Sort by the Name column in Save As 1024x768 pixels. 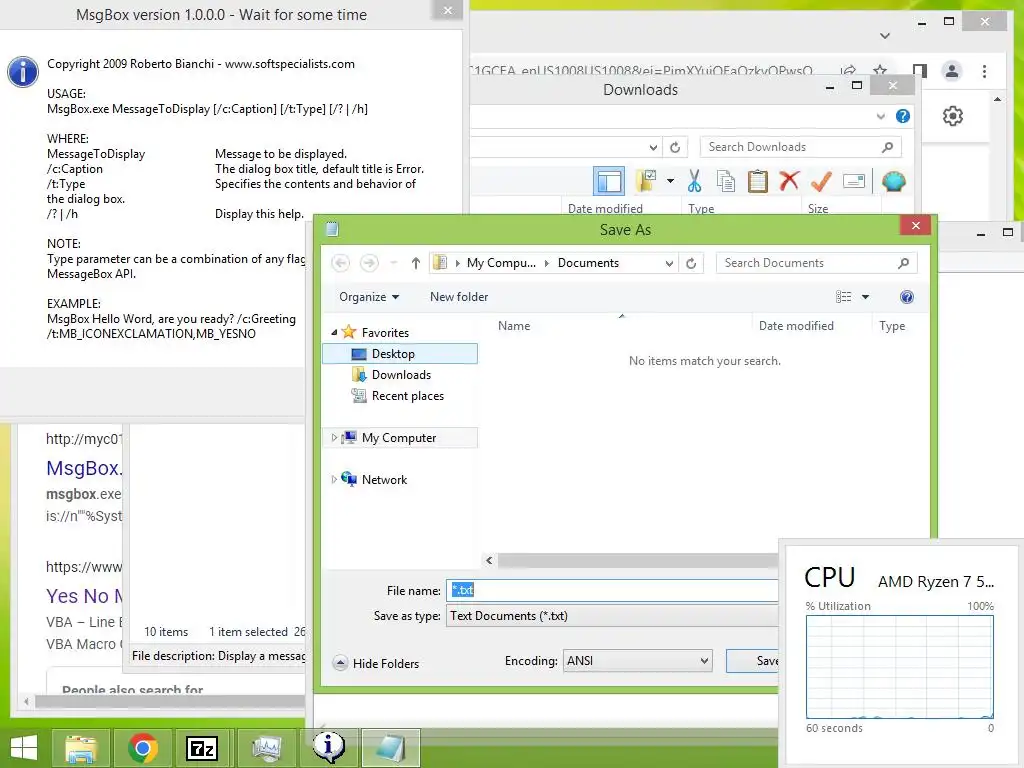pyautogui.click(x=514, y=326)
